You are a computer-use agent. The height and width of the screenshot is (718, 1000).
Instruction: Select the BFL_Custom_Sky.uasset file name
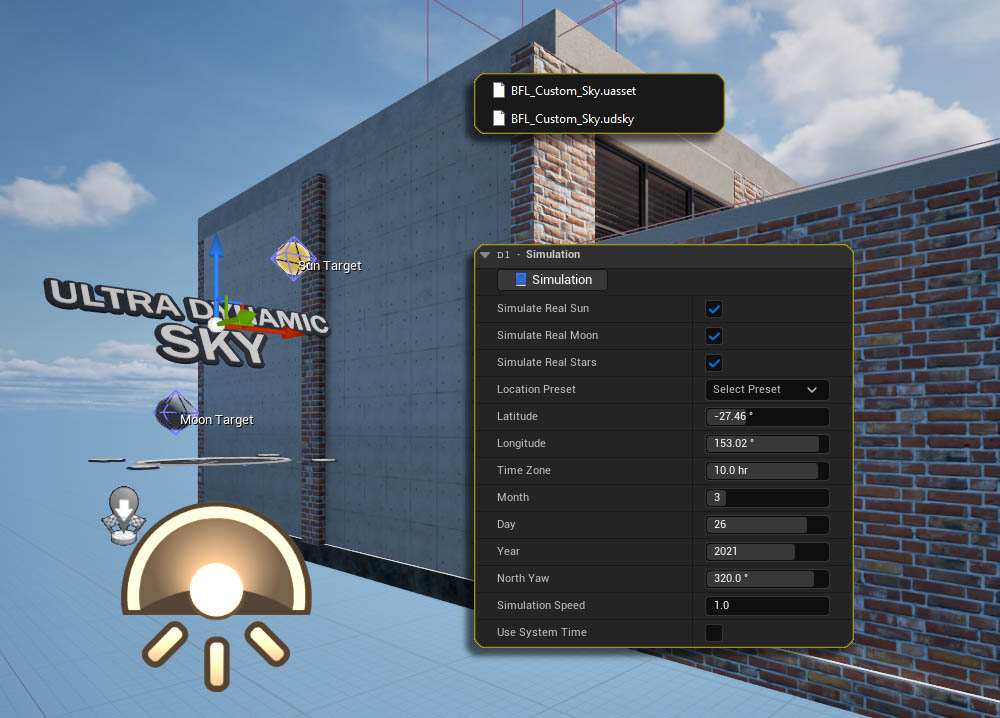[573, 91]
